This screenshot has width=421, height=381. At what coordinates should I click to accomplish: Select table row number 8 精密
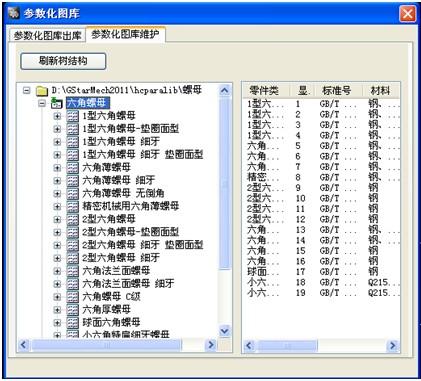[321, 178]
